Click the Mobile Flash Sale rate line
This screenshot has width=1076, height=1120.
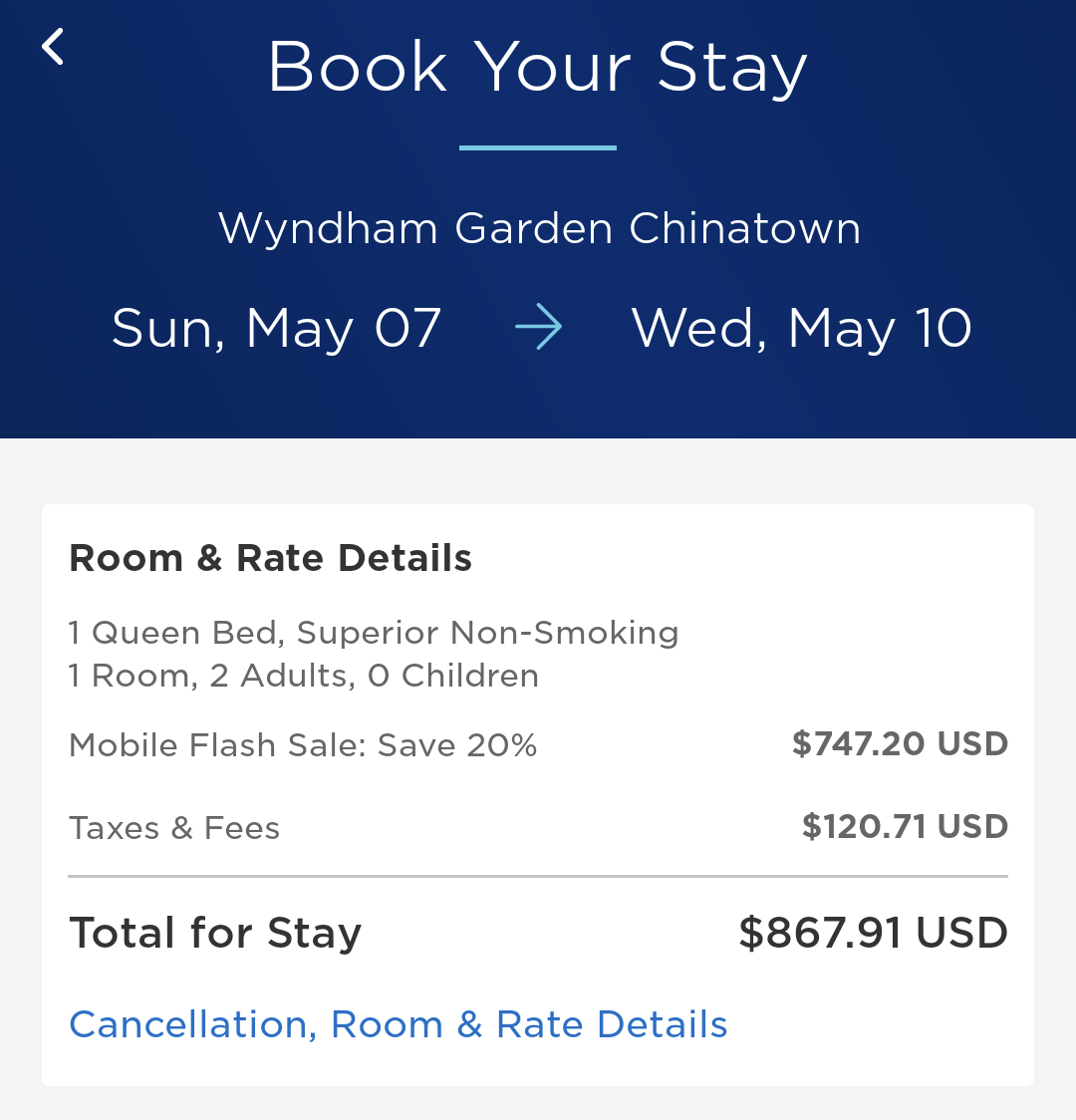[x=302, y=744]
